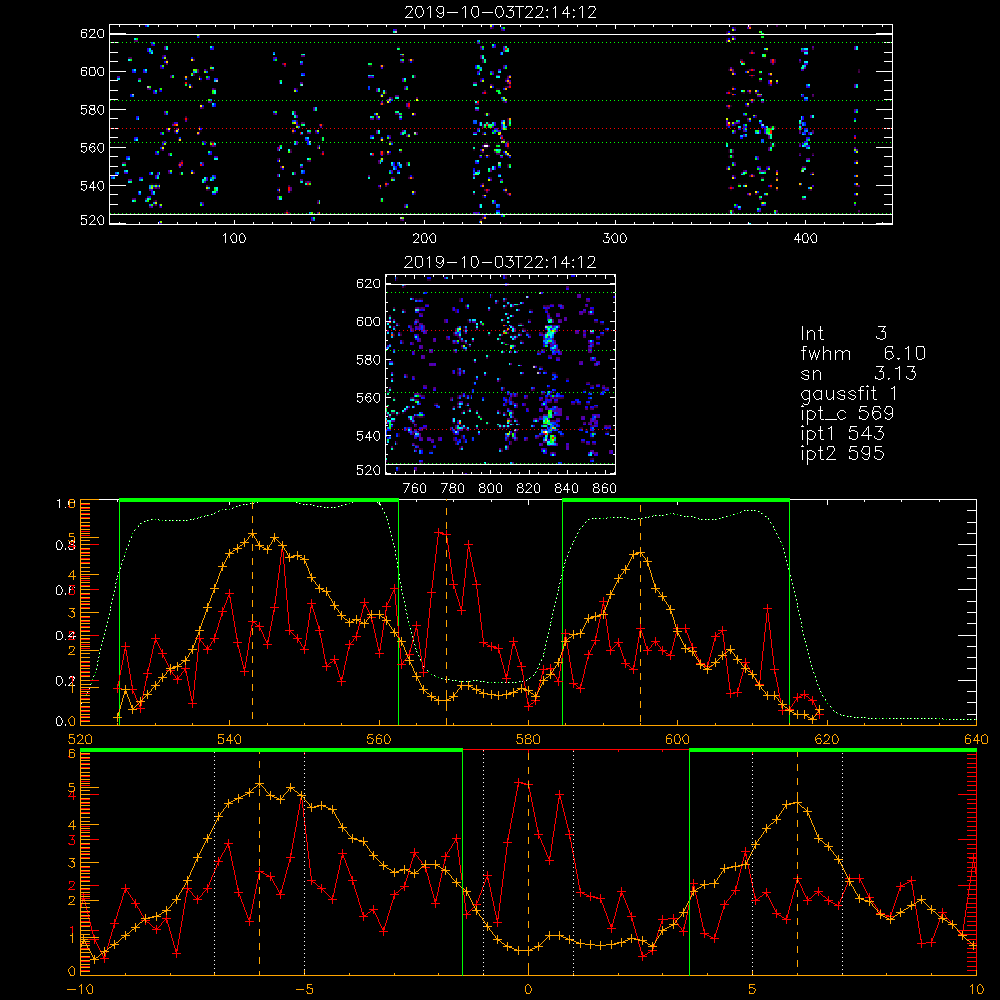The image size is (1000, 1000).
Task: Click the orange dashed marker at 6 in bottom plot
Action: [x=797, y=861]
